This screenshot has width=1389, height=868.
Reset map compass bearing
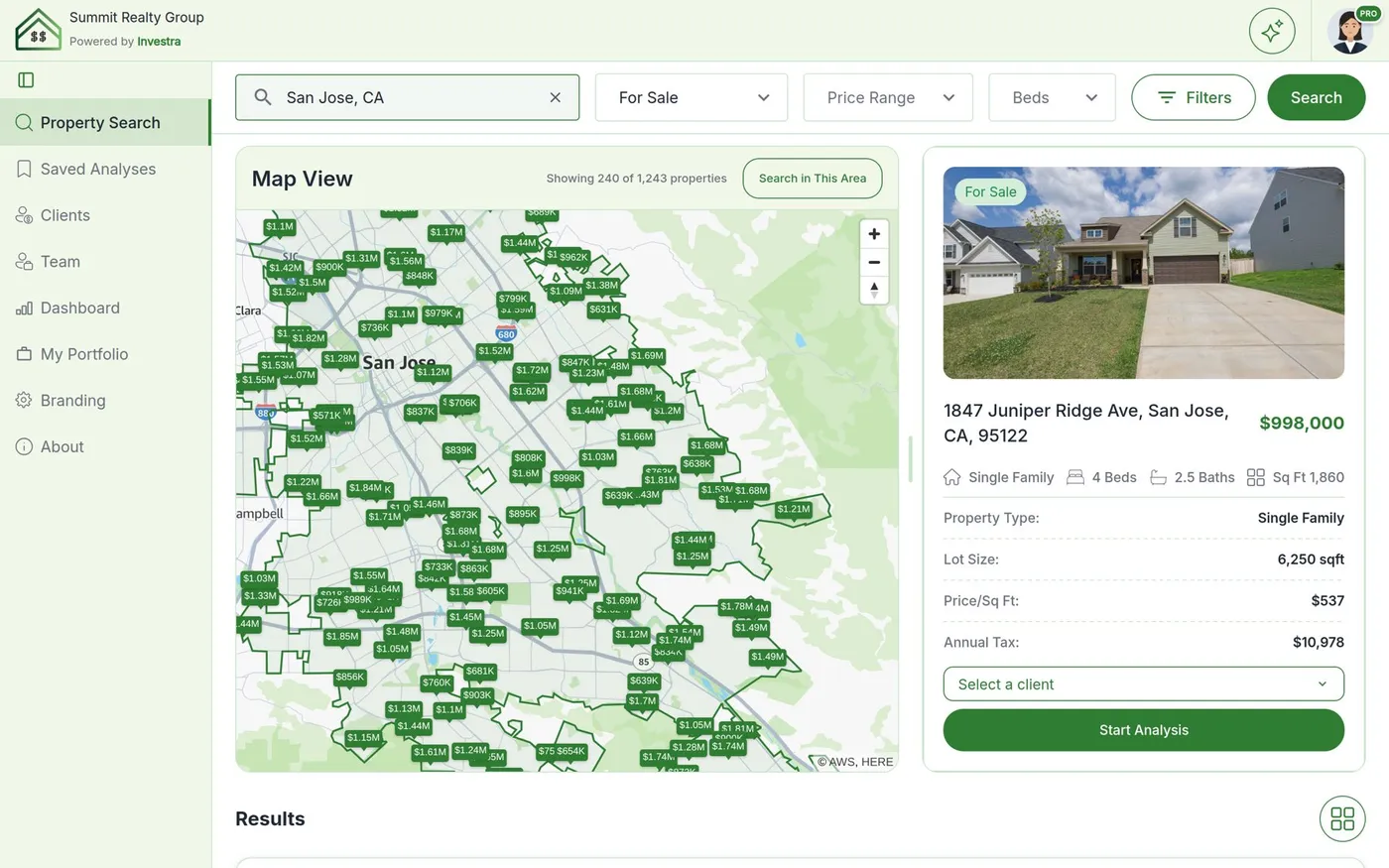(x=874, y=290)
